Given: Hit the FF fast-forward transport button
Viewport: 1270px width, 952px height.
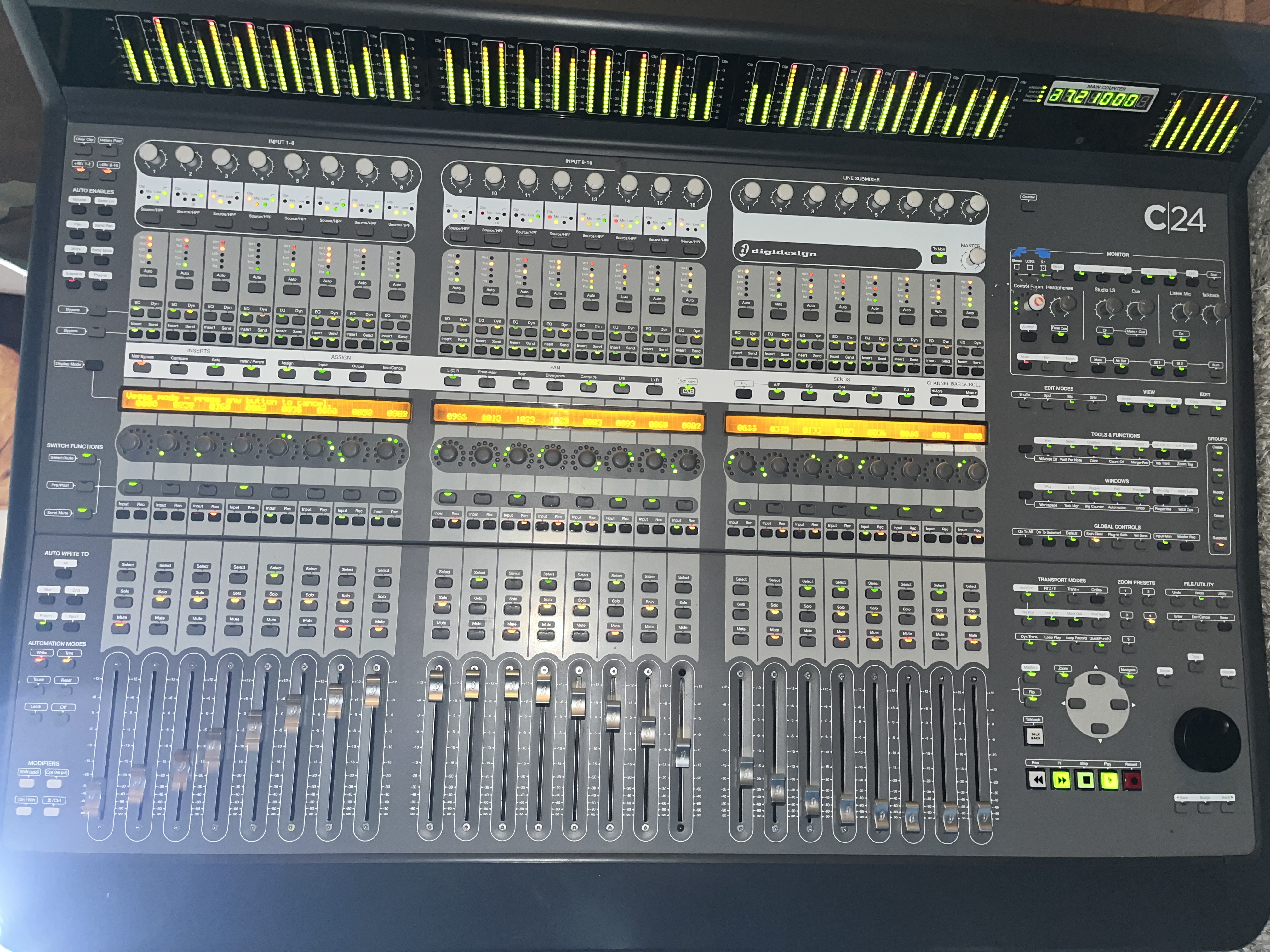Looking at the screenshot, I should [x=1061, y=780].
